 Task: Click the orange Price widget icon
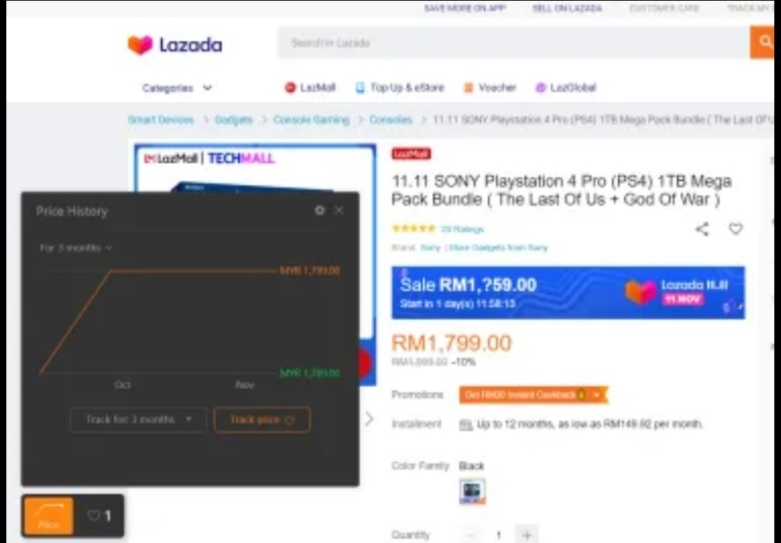[x=48, y=516]
